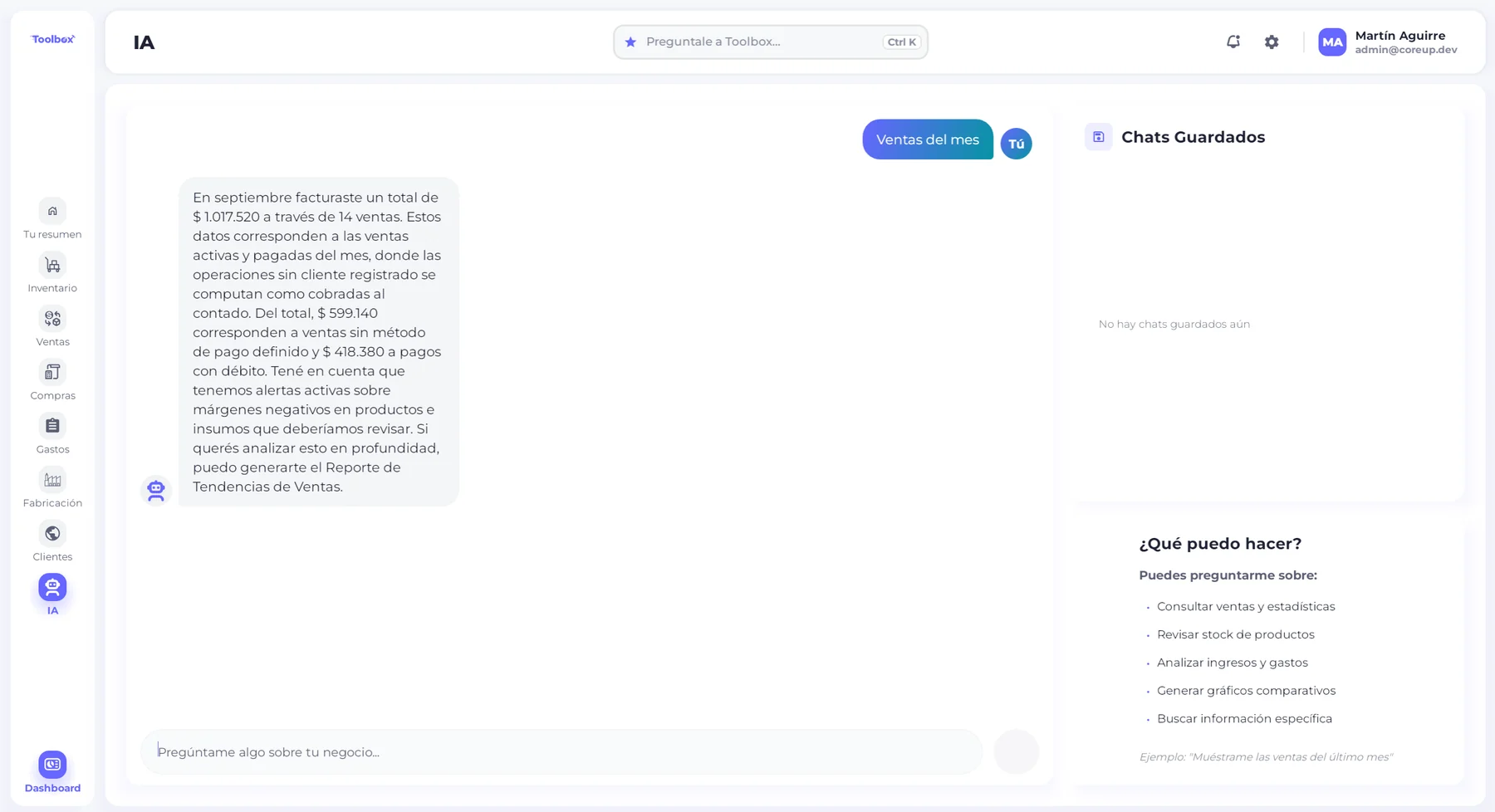
Task: Select the Compras menu label
Action: pyautogui.click(x=52, y=395)
